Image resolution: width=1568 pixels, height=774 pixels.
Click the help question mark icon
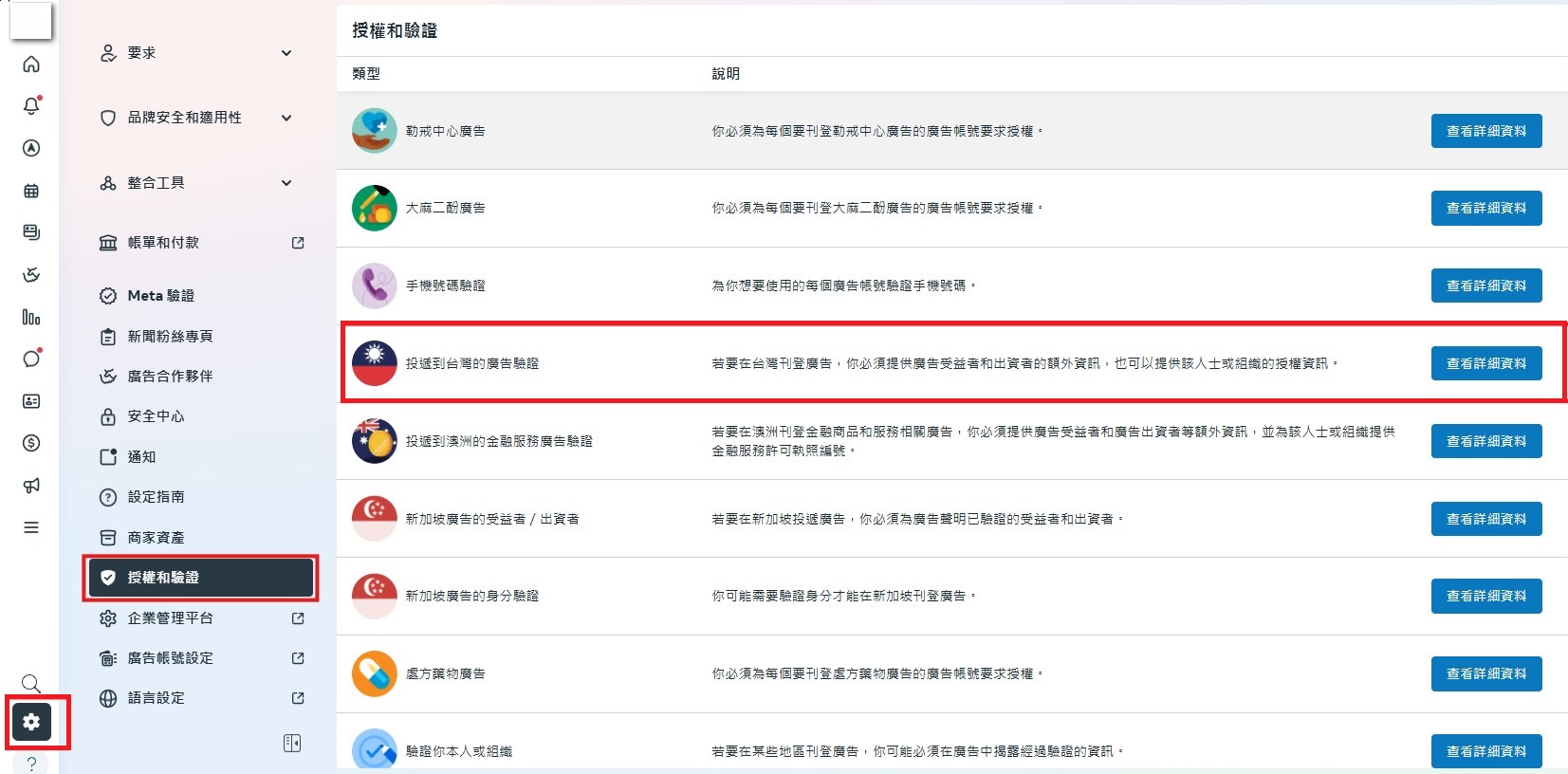click(x=31, y=764)
